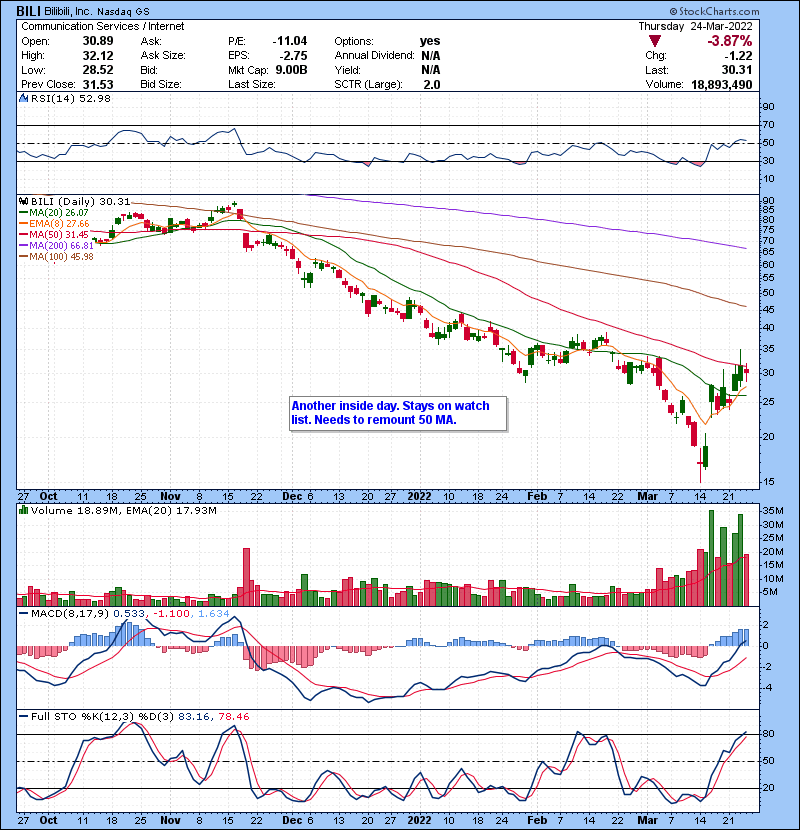
Task: Click the red down-triangle change indicator
Action: pyautogui.click(x=655, y=41)
